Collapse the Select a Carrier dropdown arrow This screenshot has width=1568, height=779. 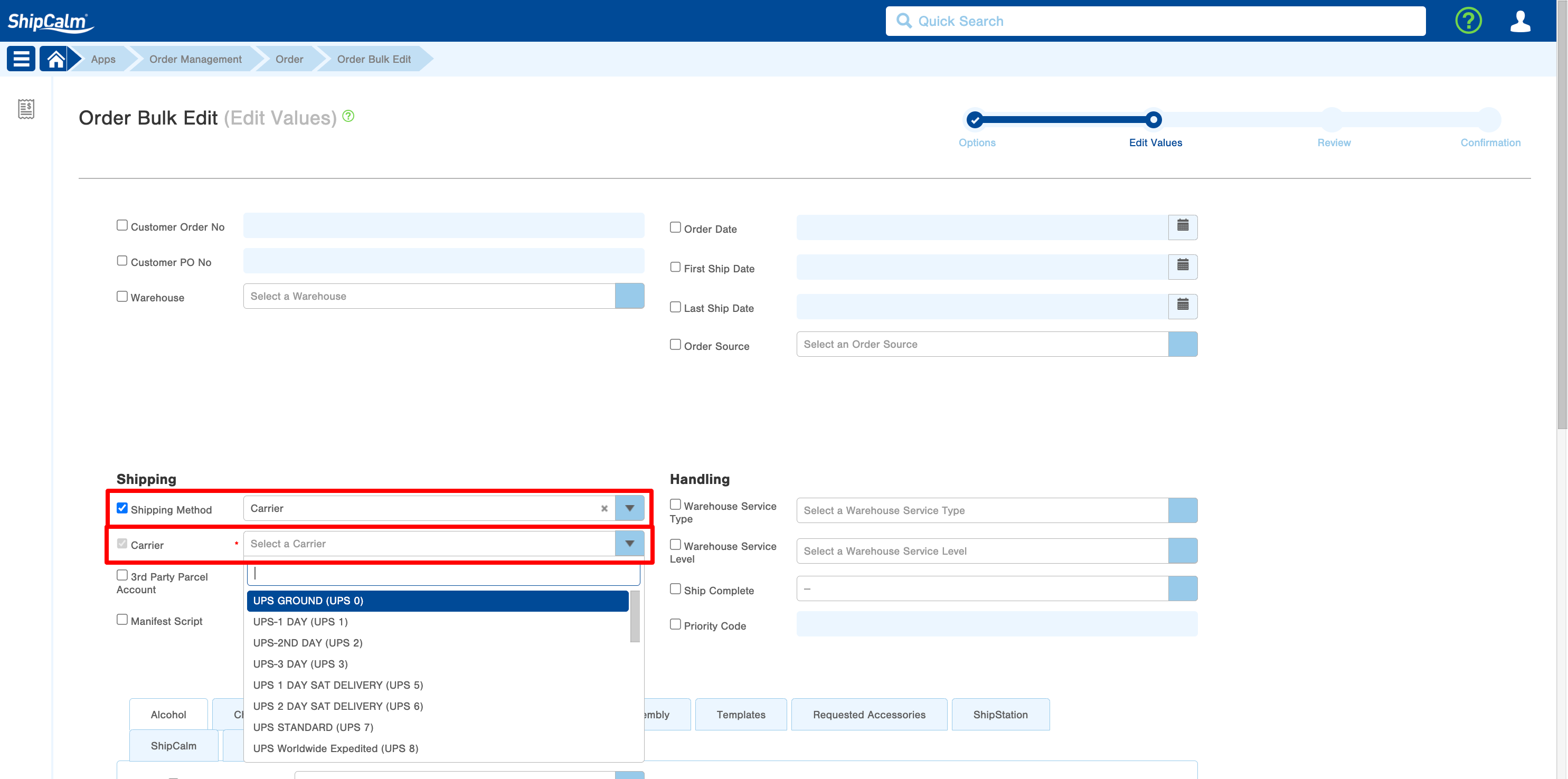[x=629, y=544]
